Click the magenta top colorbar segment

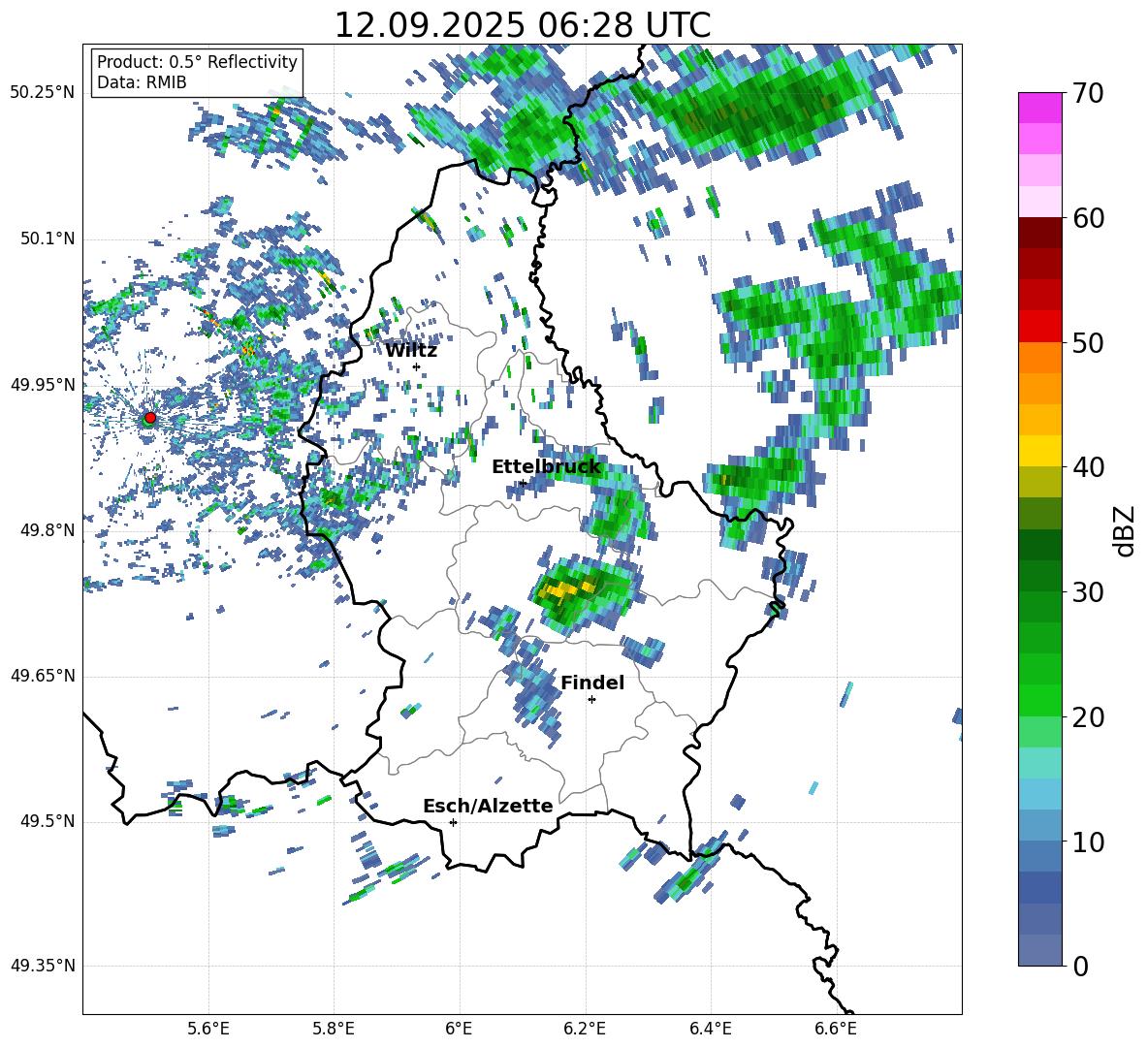pos(1040,108)
